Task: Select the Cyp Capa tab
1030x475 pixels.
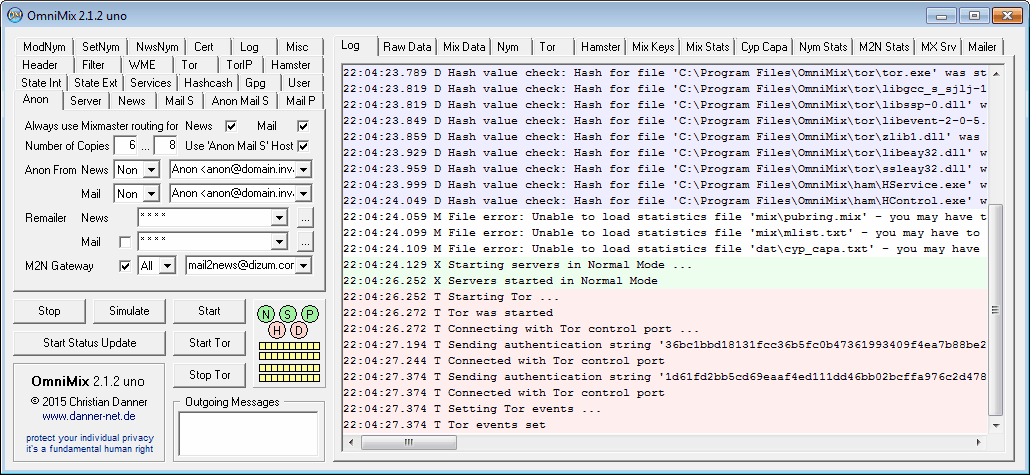Action: (764, 47)
